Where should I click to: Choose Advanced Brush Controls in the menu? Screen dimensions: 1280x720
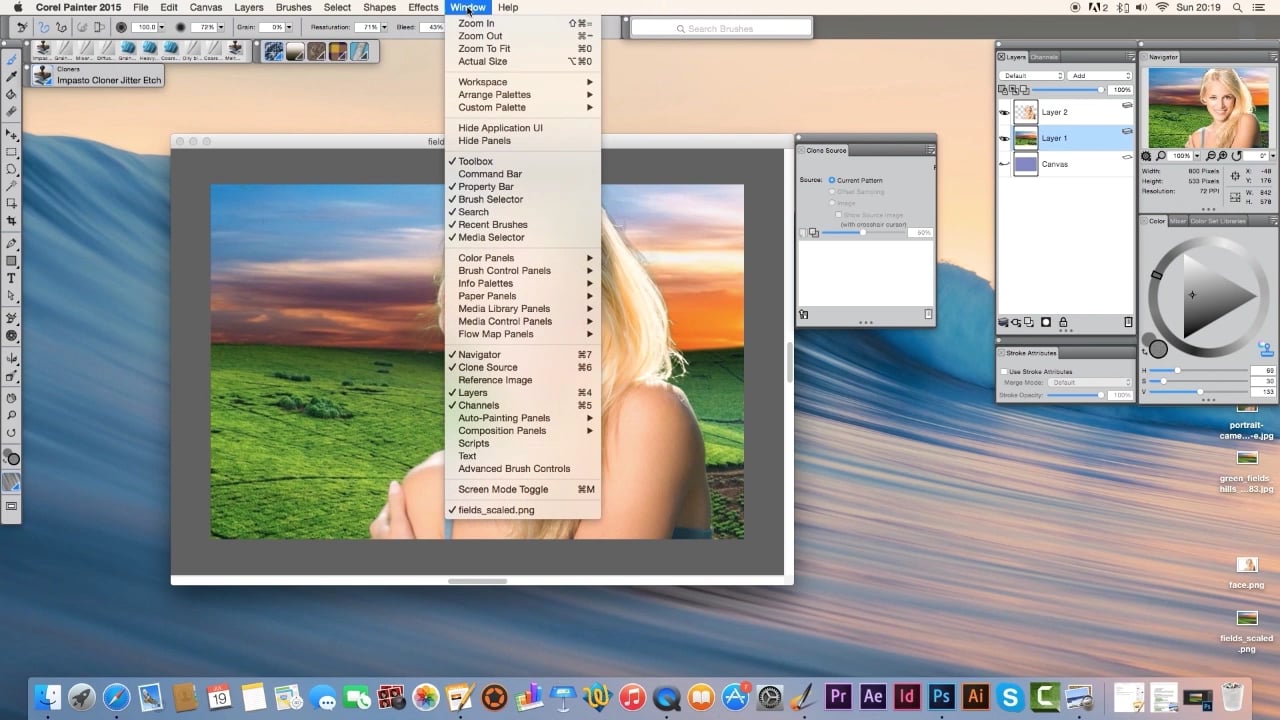point(514,469)
